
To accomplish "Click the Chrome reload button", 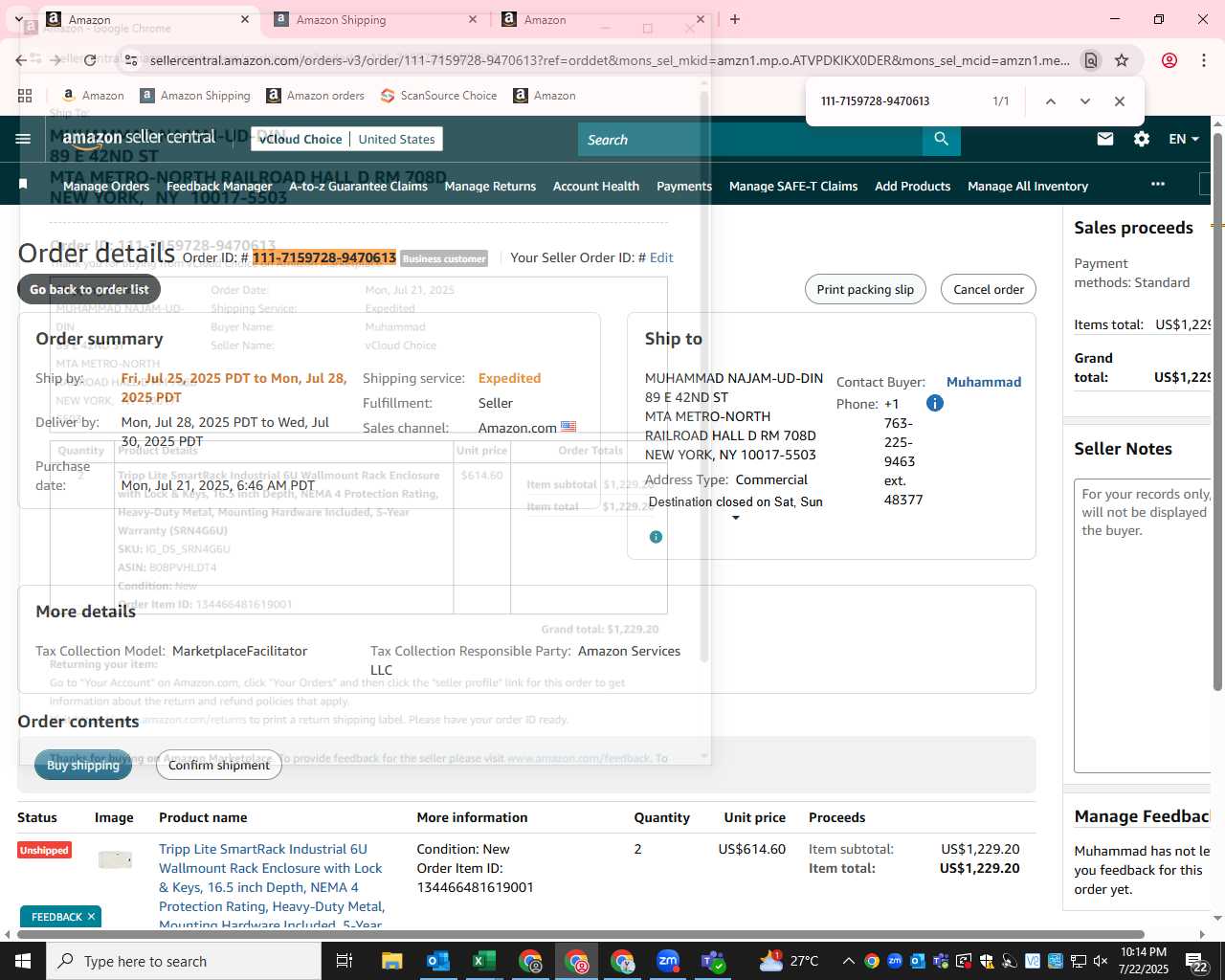I will 90,60.
